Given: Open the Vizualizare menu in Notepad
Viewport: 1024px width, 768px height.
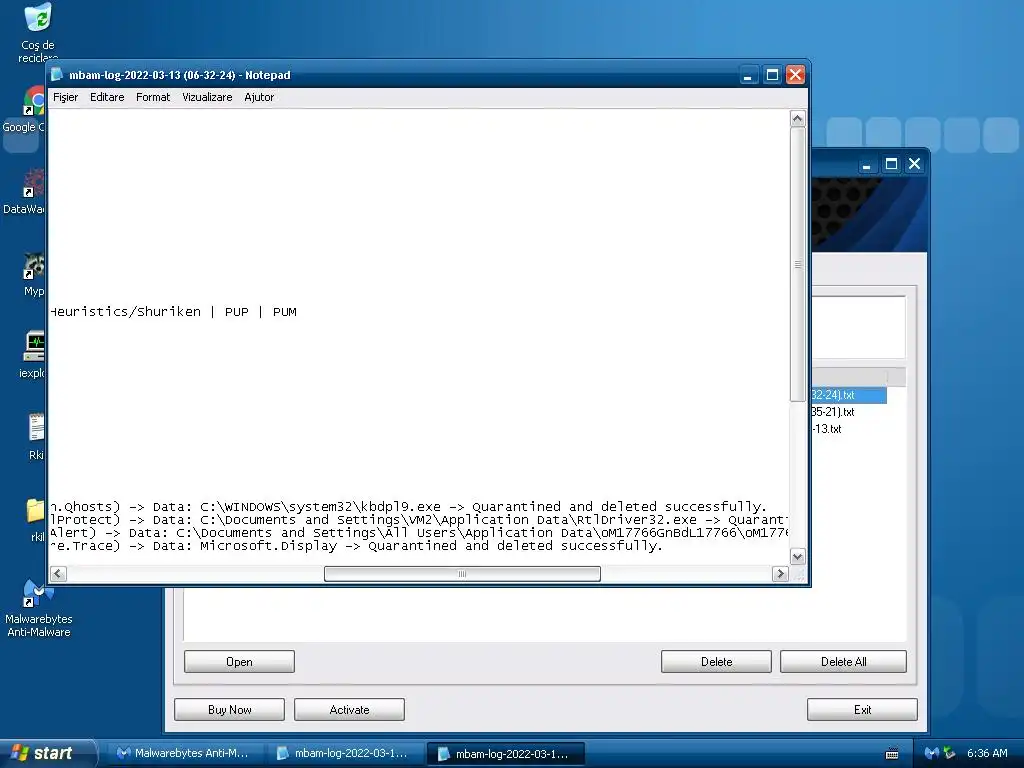Looking at the screenshot, I should coord(207,97).
